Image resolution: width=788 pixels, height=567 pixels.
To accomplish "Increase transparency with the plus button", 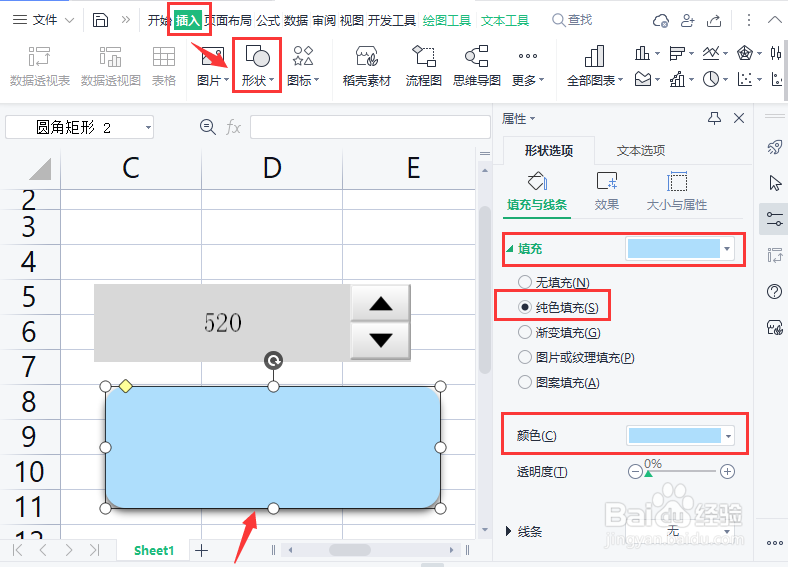I will click(727, 471).
